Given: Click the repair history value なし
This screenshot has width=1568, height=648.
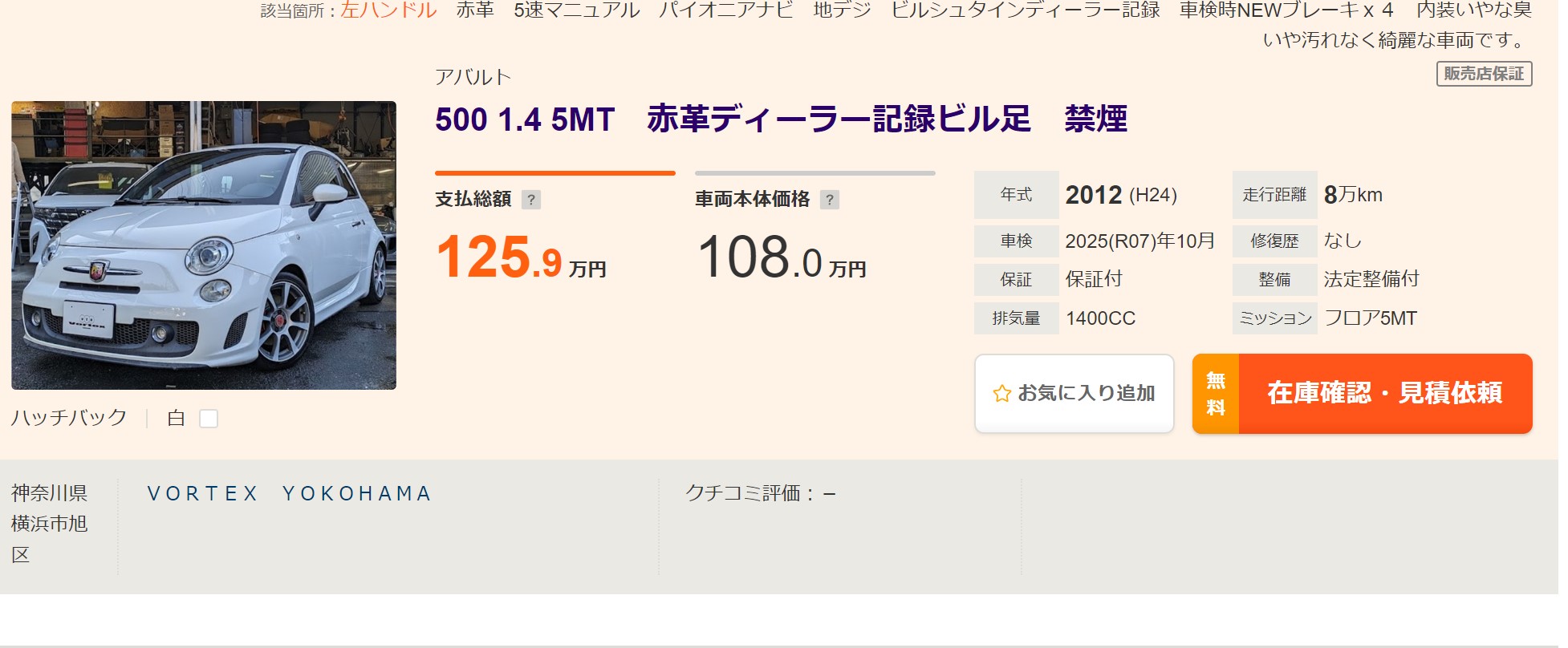Looking at the screenshot, I should tap(1343, 241).
